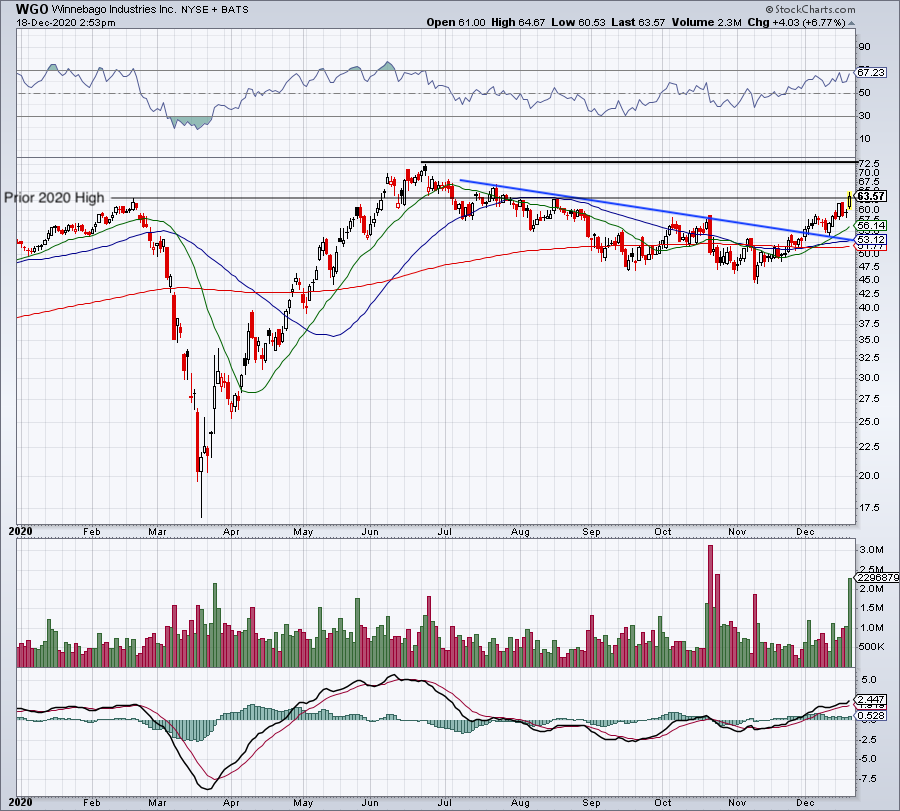
Task: Click the red moving average label 51.77
Action: (871, 247)
